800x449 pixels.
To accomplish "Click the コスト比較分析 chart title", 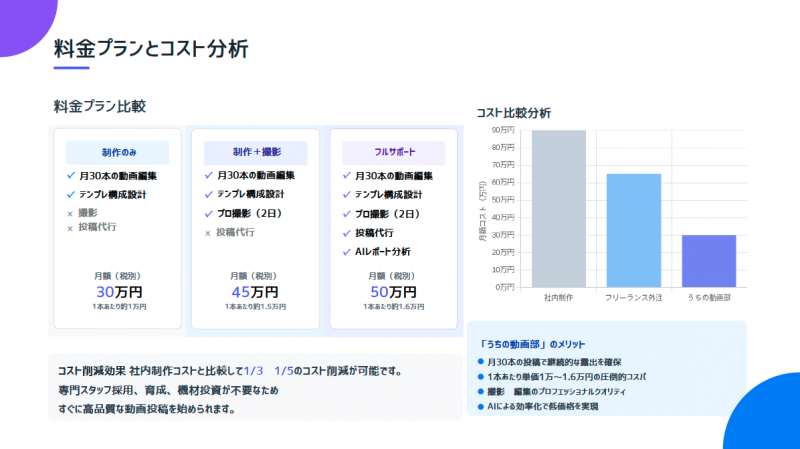I will (513, 113).
